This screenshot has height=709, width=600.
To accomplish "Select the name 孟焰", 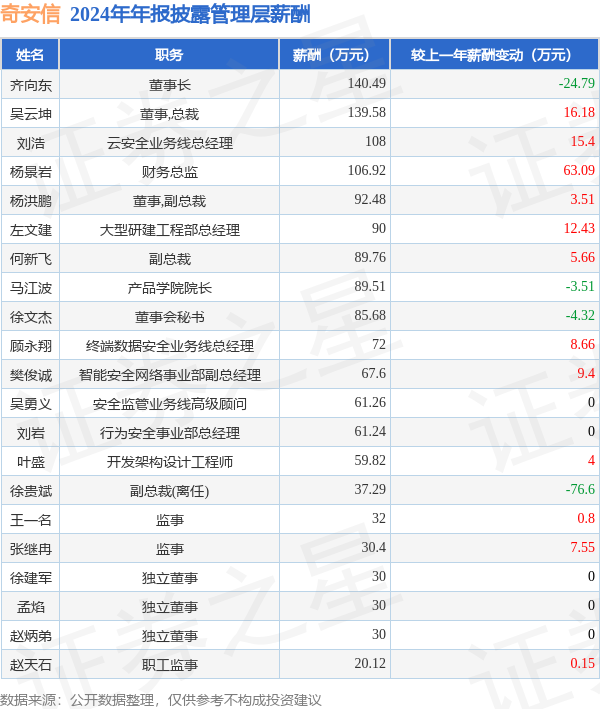I will [31, 606].
